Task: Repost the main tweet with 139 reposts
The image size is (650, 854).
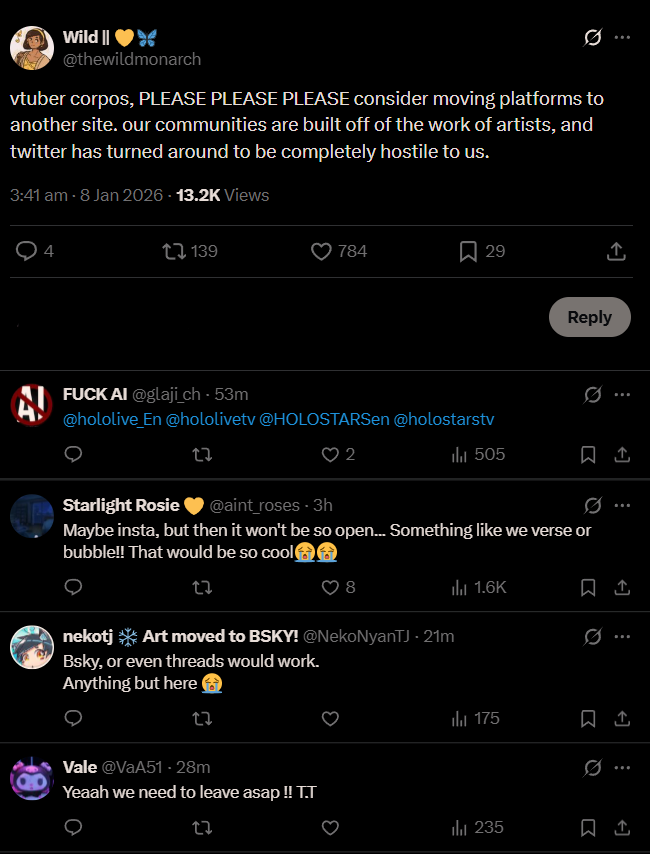Action: tap(174, 251)
